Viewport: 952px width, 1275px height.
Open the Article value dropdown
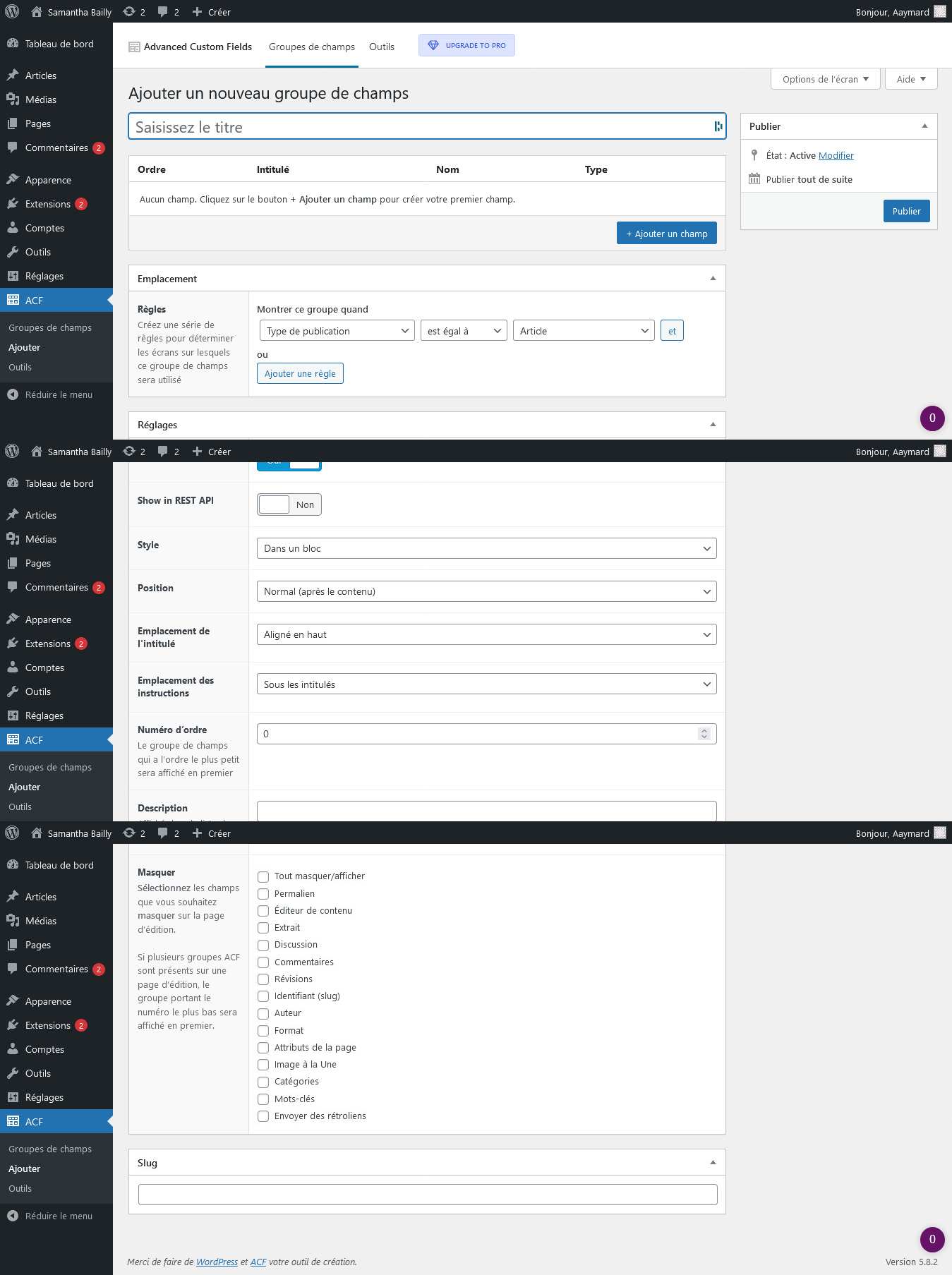click(584, 331)
